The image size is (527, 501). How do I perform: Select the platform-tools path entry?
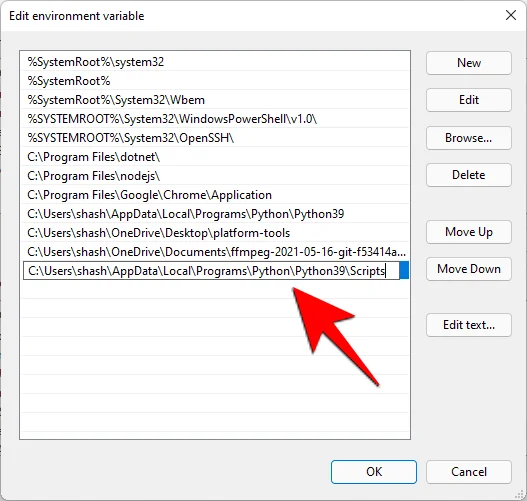coord(215,233)
